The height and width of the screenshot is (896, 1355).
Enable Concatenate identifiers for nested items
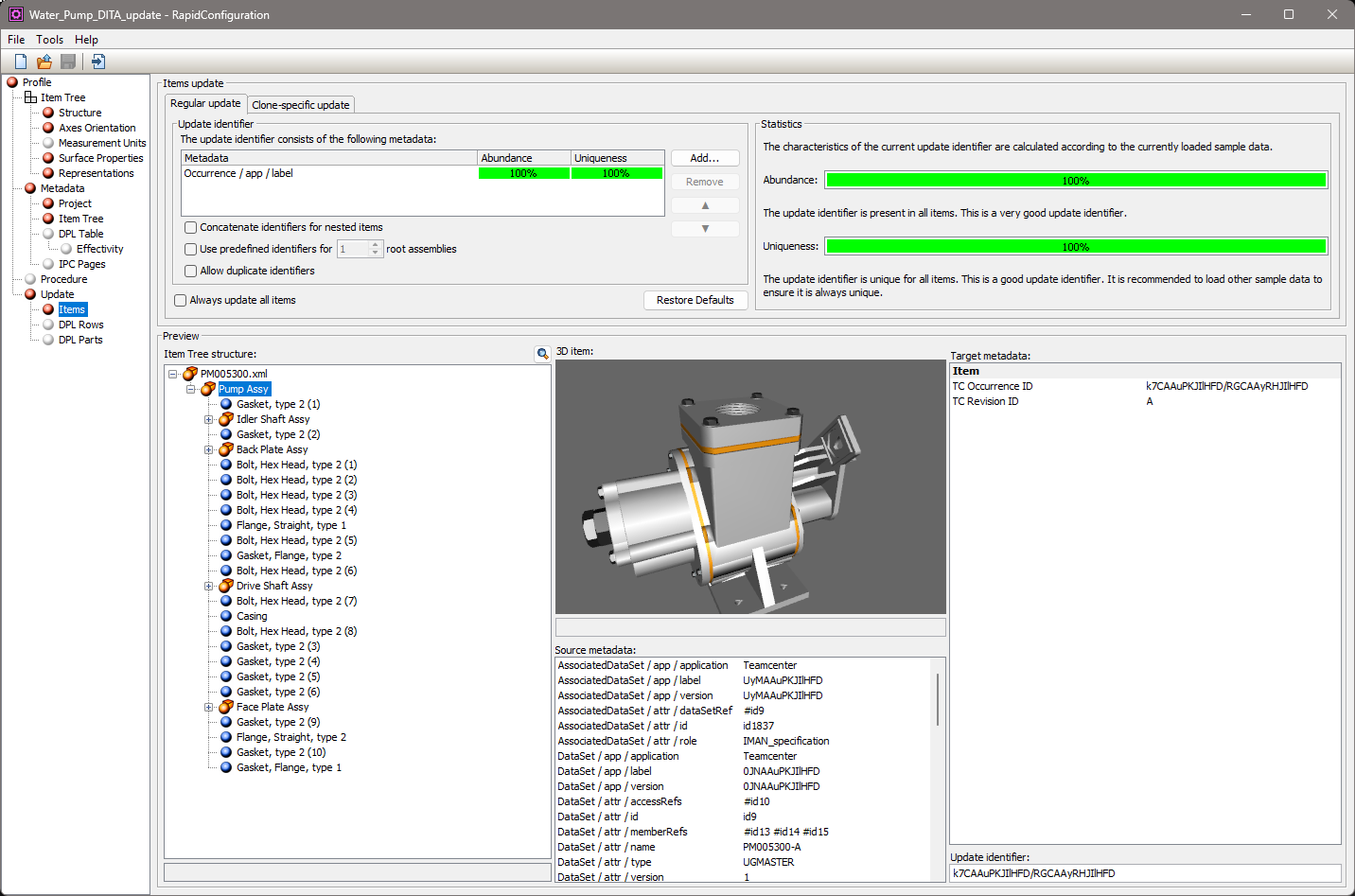pyautogui.click(x=191, y=227)
